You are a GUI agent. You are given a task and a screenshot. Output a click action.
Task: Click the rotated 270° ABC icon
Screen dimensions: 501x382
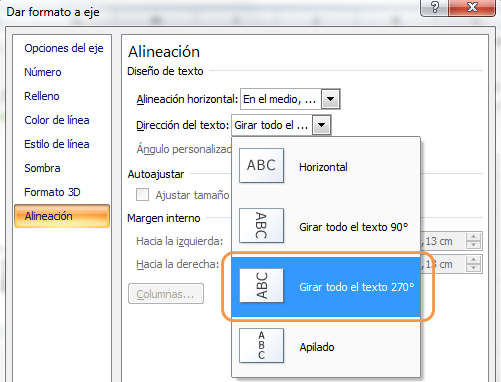[x=261, y=286]
